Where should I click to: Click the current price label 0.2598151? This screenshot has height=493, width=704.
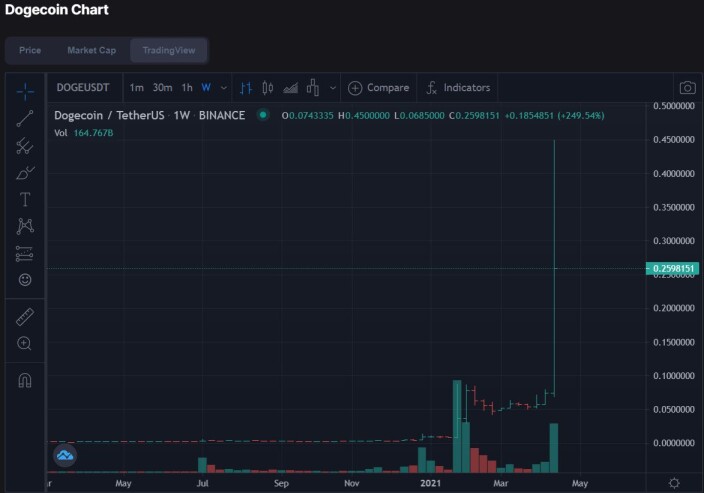pyautogui.click(x=672, y=269)
